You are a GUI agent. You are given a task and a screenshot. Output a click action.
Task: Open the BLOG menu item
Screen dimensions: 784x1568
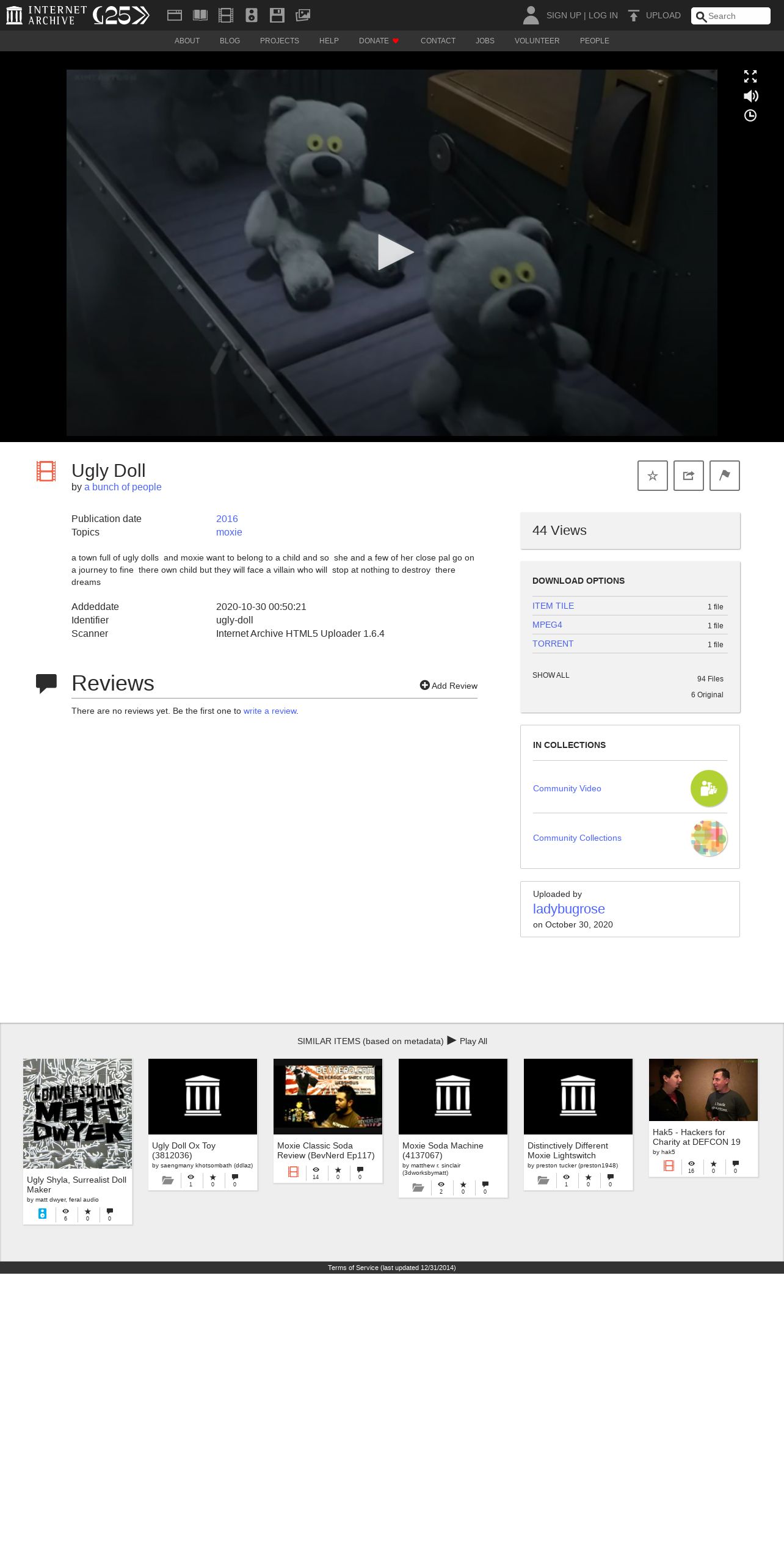pos(230,41)
